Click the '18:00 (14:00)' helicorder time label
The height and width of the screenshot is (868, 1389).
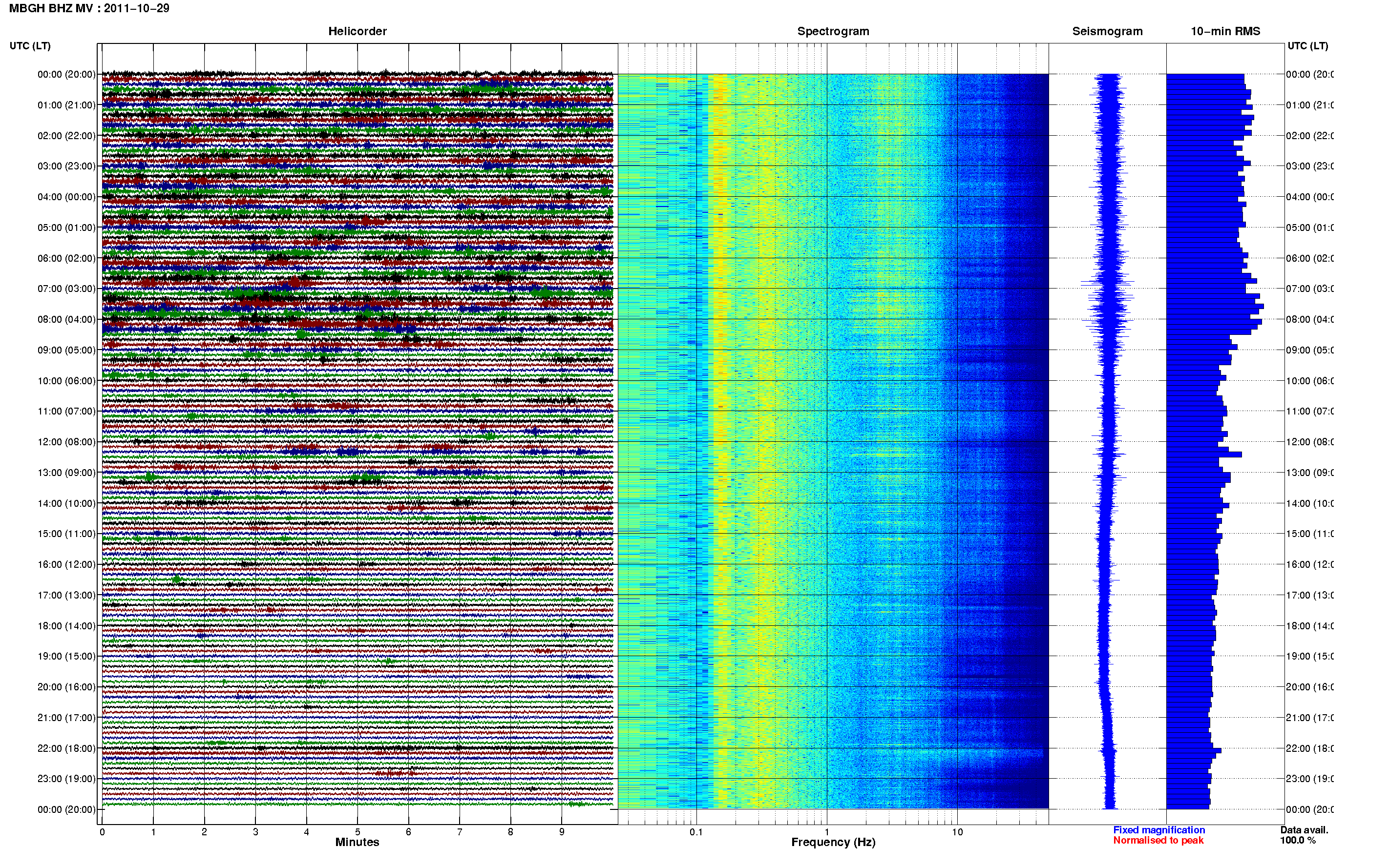(66, 626)
